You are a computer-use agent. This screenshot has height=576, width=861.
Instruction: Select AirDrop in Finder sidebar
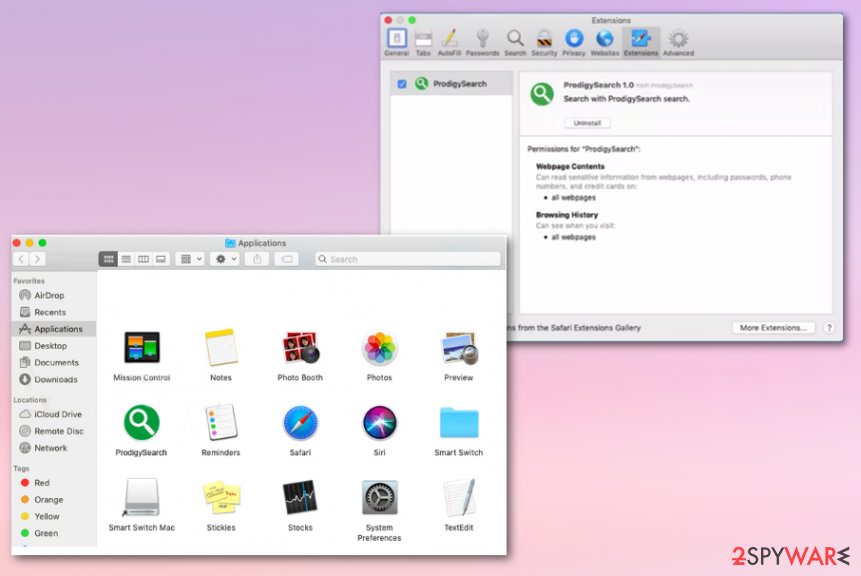(x=54, y=295)
